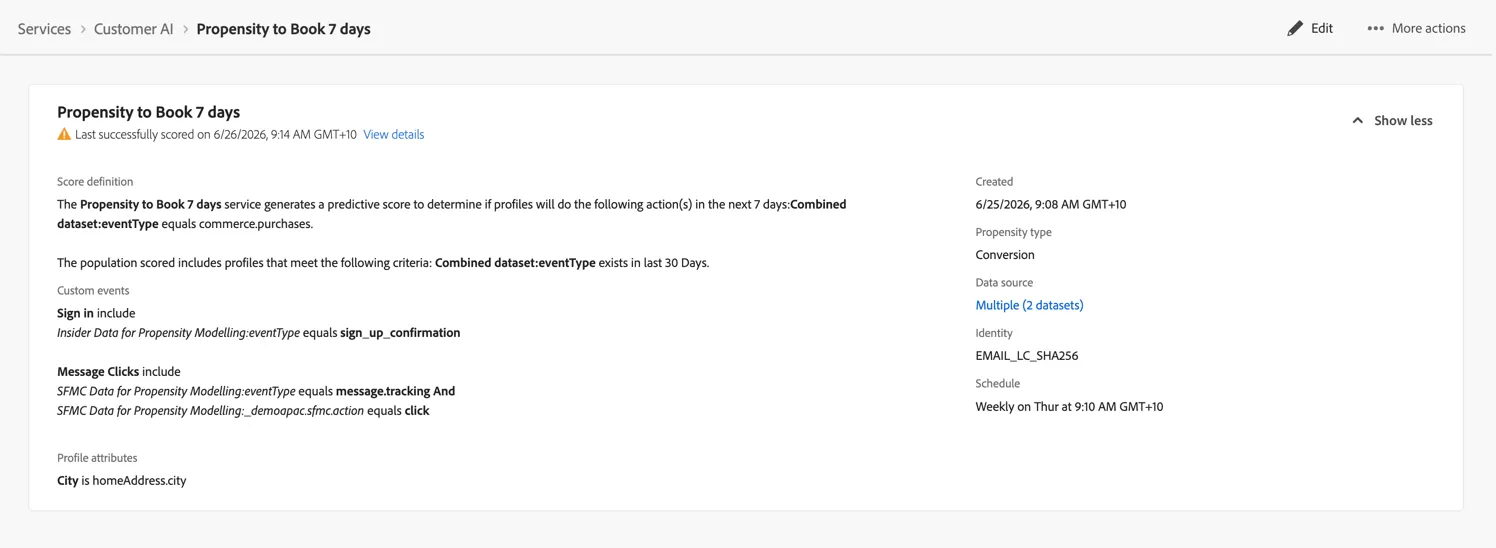The image size is (1496, 548).
Task: Click the Edit button label
Action: coord(1322,28)
